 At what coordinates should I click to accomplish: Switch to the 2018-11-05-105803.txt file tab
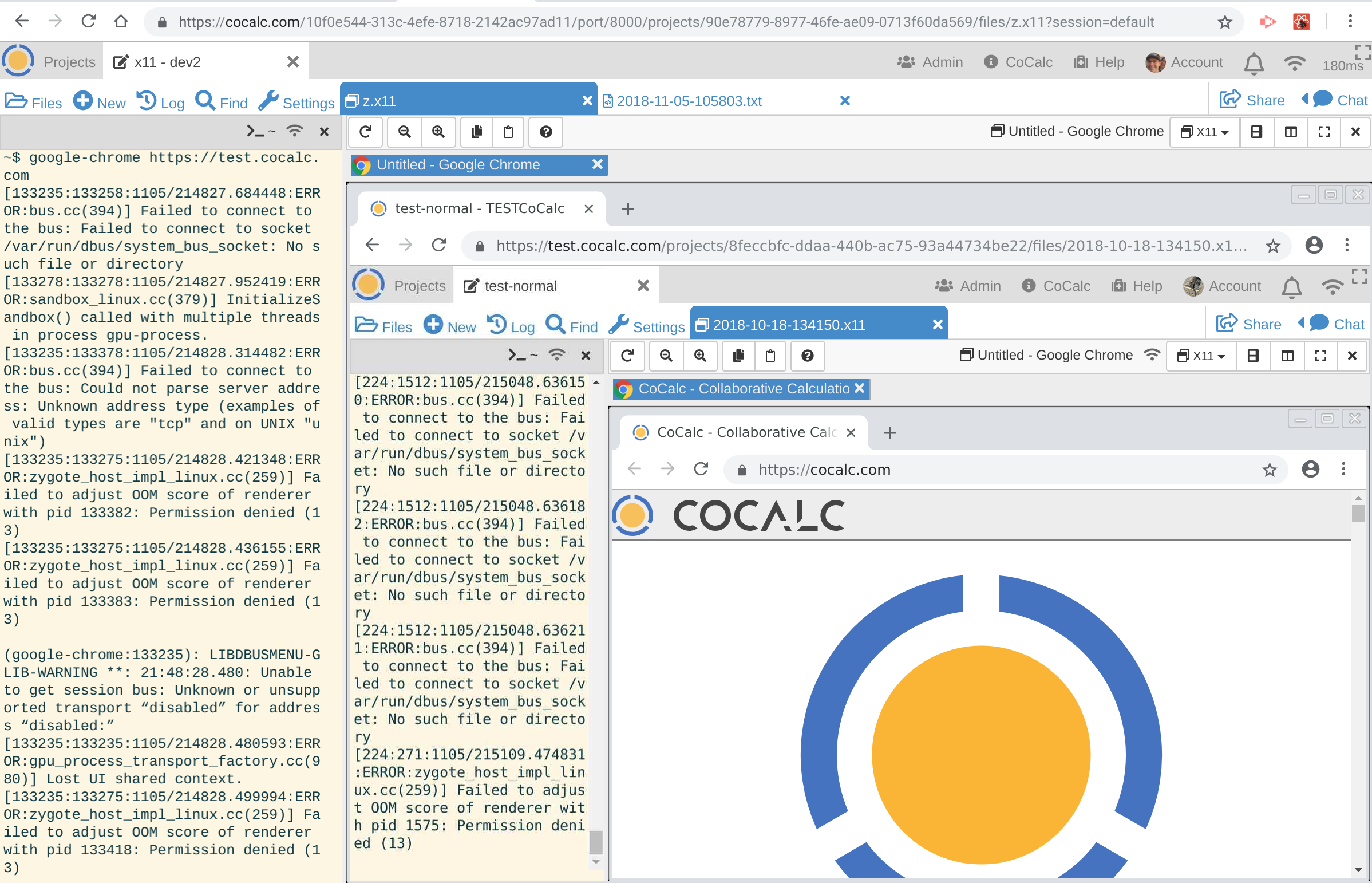pos(689,101)
